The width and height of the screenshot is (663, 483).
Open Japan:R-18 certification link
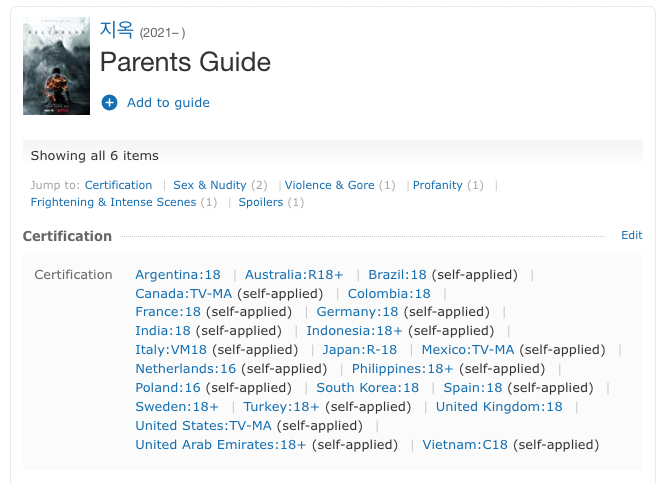coord(359,350)
